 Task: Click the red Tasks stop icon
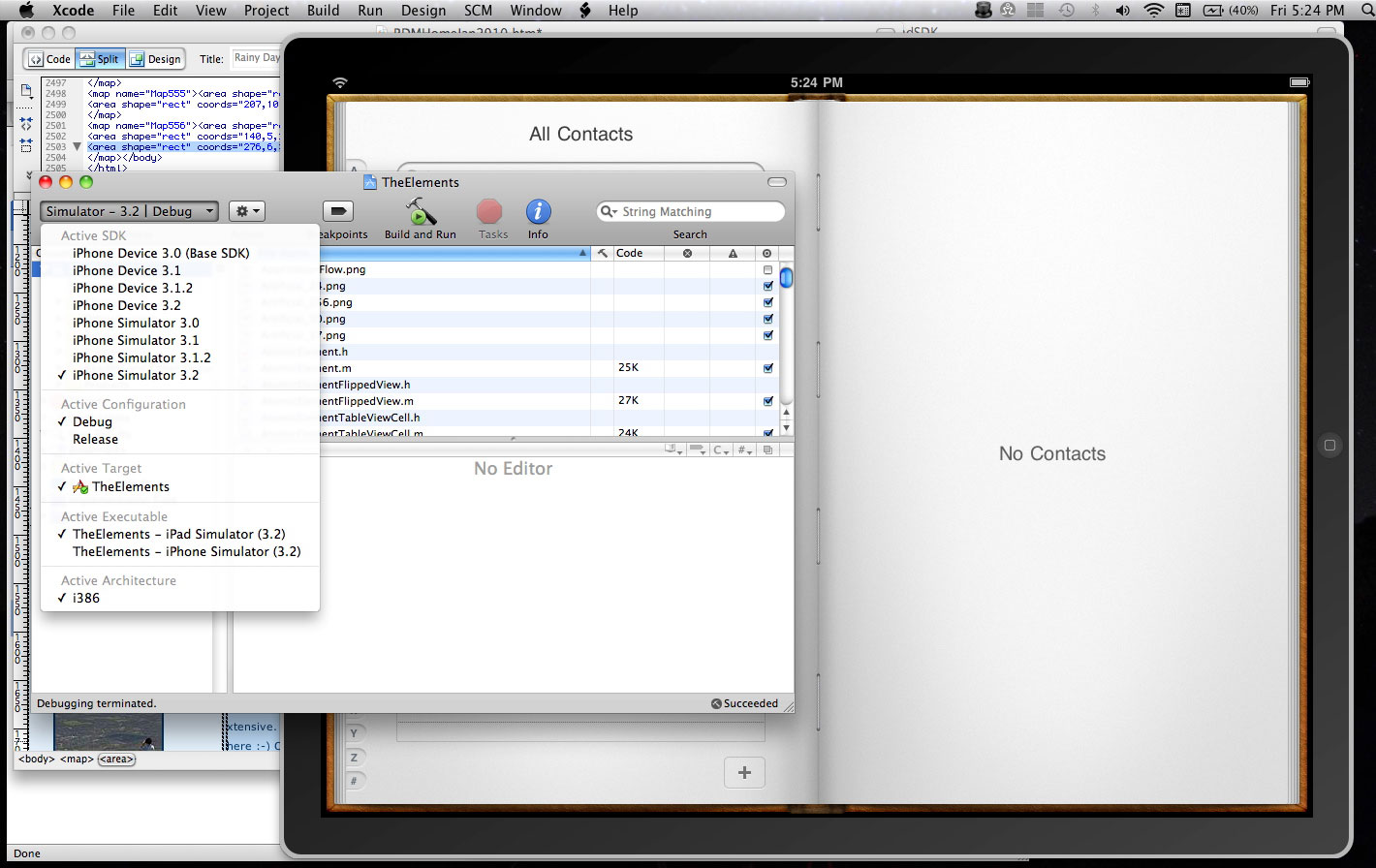490,211
